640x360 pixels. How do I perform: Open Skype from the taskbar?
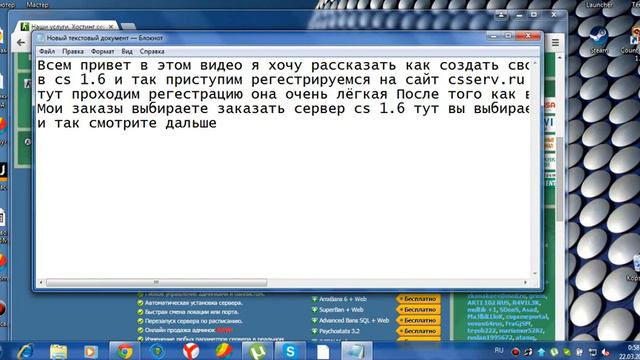[x=290, y=351]
